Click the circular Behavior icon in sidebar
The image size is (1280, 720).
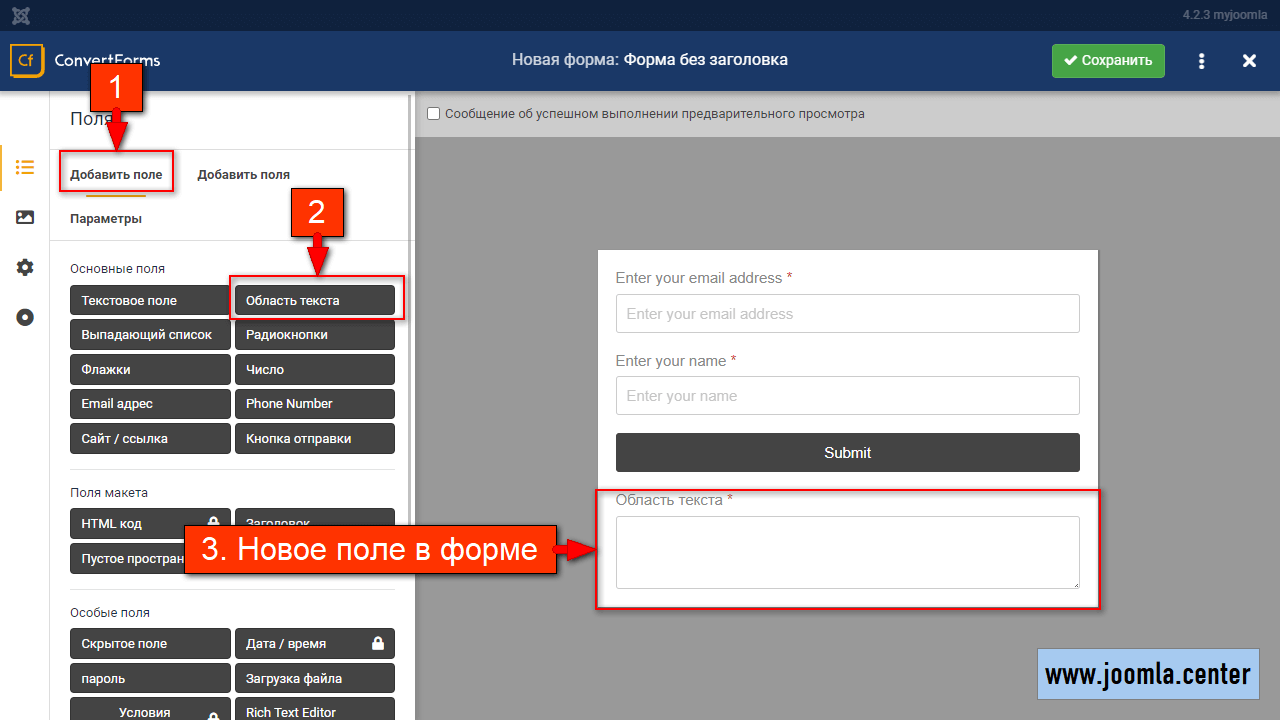coord(25,317)
